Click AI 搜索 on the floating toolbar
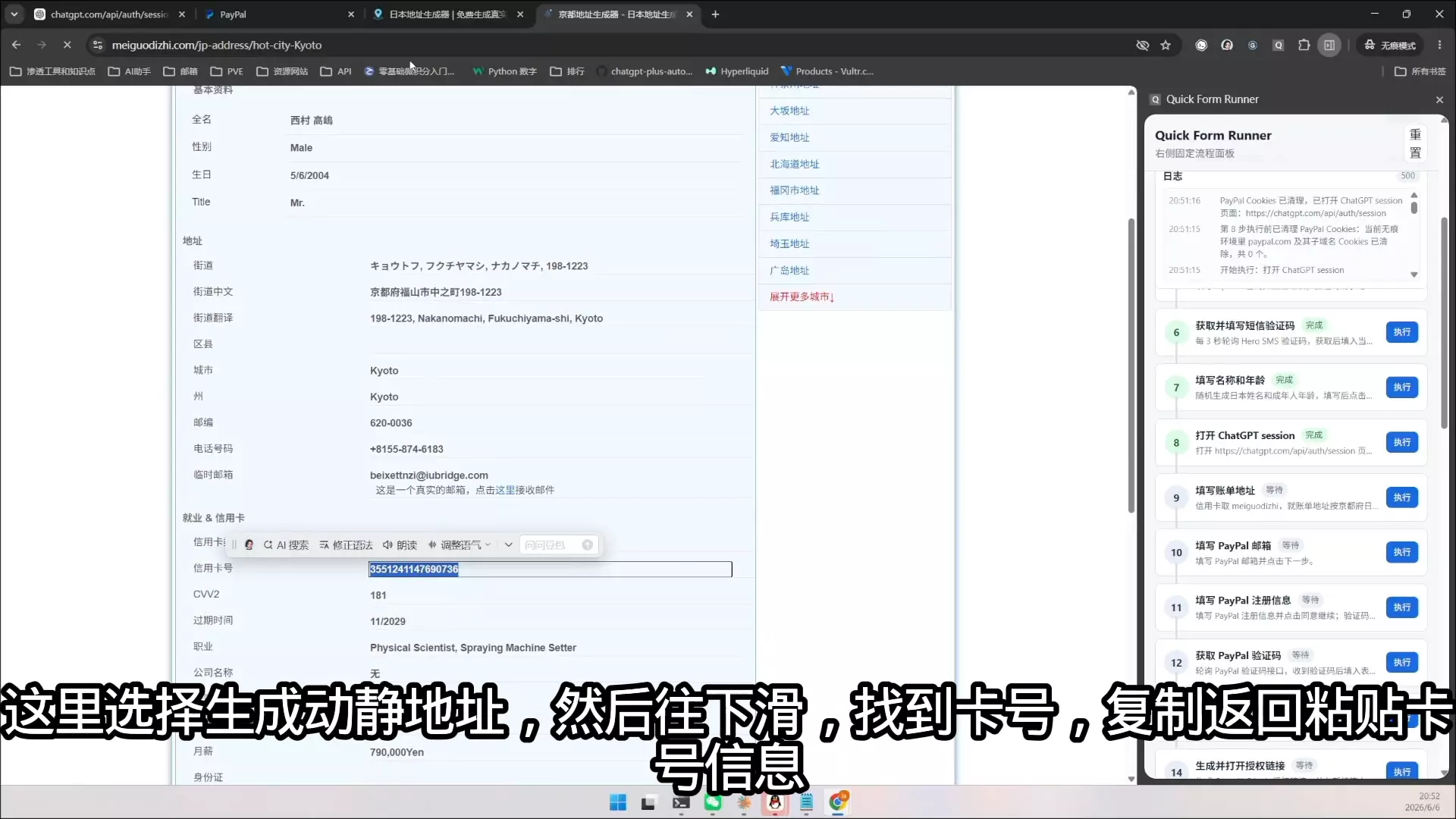Viewport: 1456px width, 819px height. coord(286,545)
